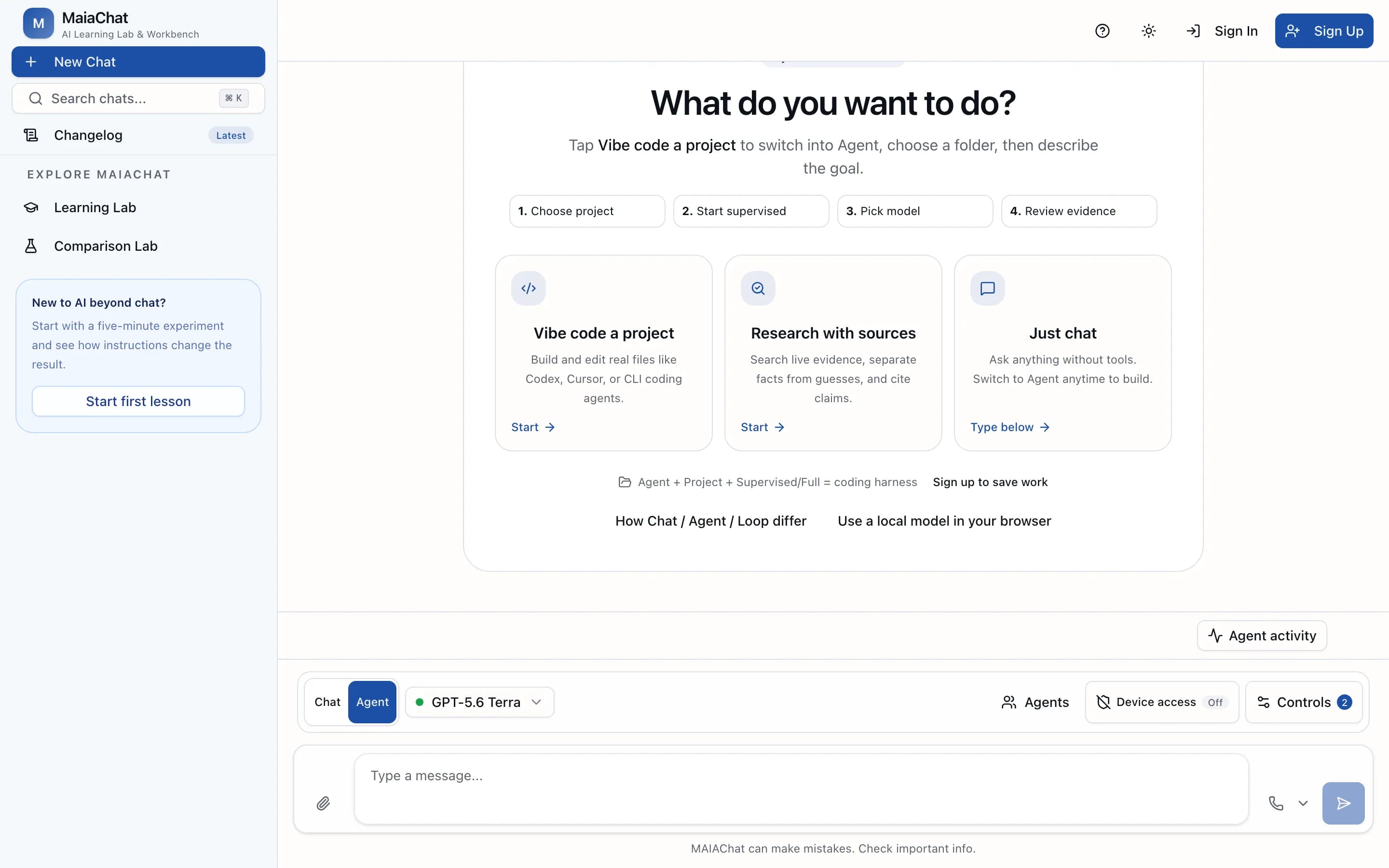Click the MaiaChat M logo icon
The width and height of the screenshot is (1389, 868).
click(x=39, y=24)
